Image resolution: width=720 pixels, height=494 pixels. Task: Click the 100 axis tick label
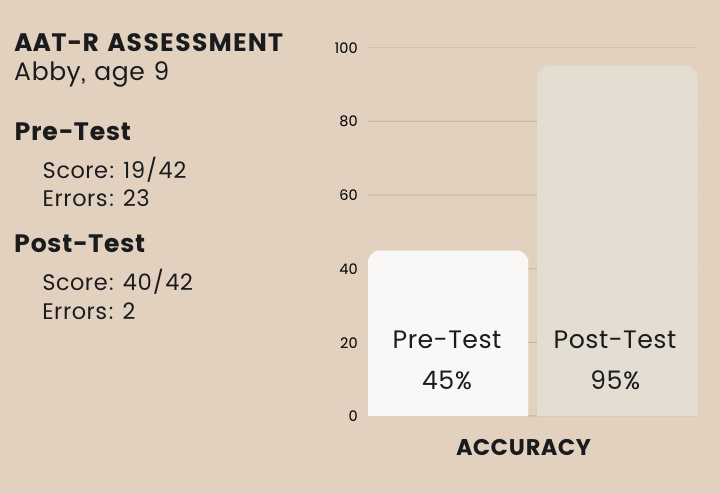point(346,48)
